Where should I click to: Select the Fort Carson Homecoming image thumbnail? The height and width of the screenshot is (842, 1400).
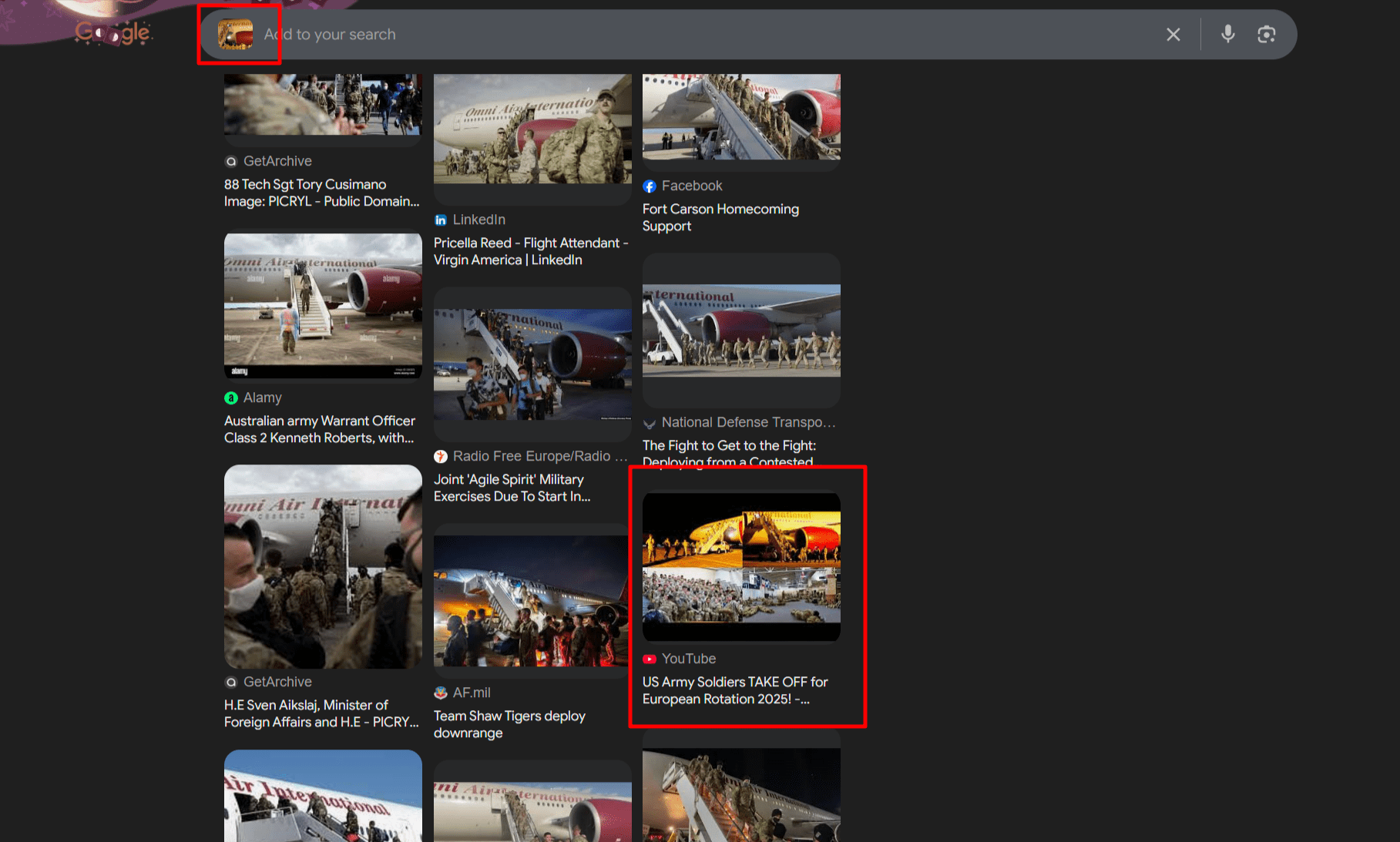point(741,117)
